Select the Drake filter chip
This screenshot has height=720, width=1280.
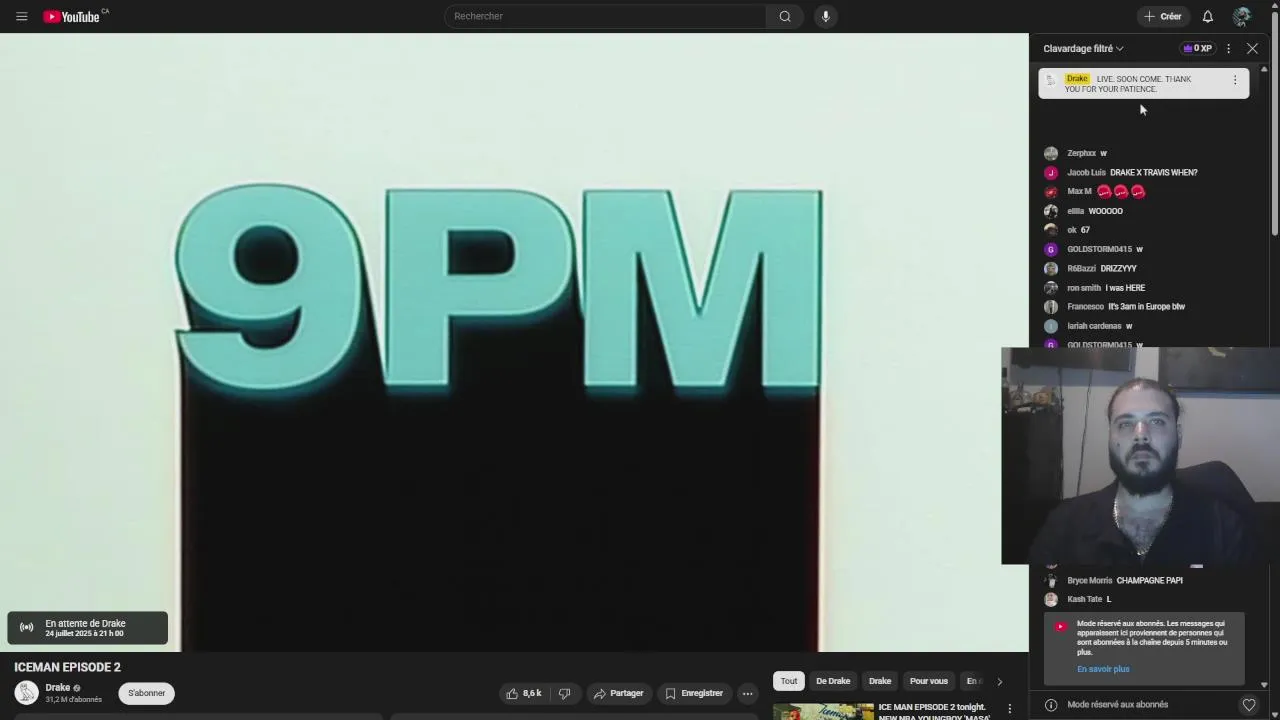880,681
